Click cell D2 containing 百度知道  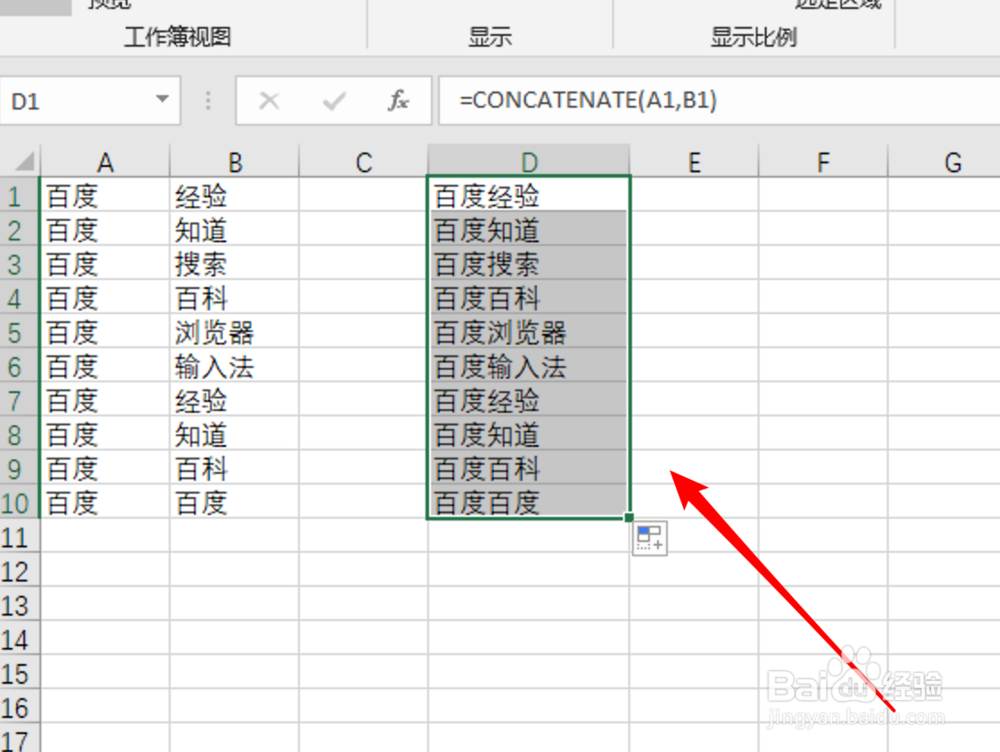click(x=529, y=230)
